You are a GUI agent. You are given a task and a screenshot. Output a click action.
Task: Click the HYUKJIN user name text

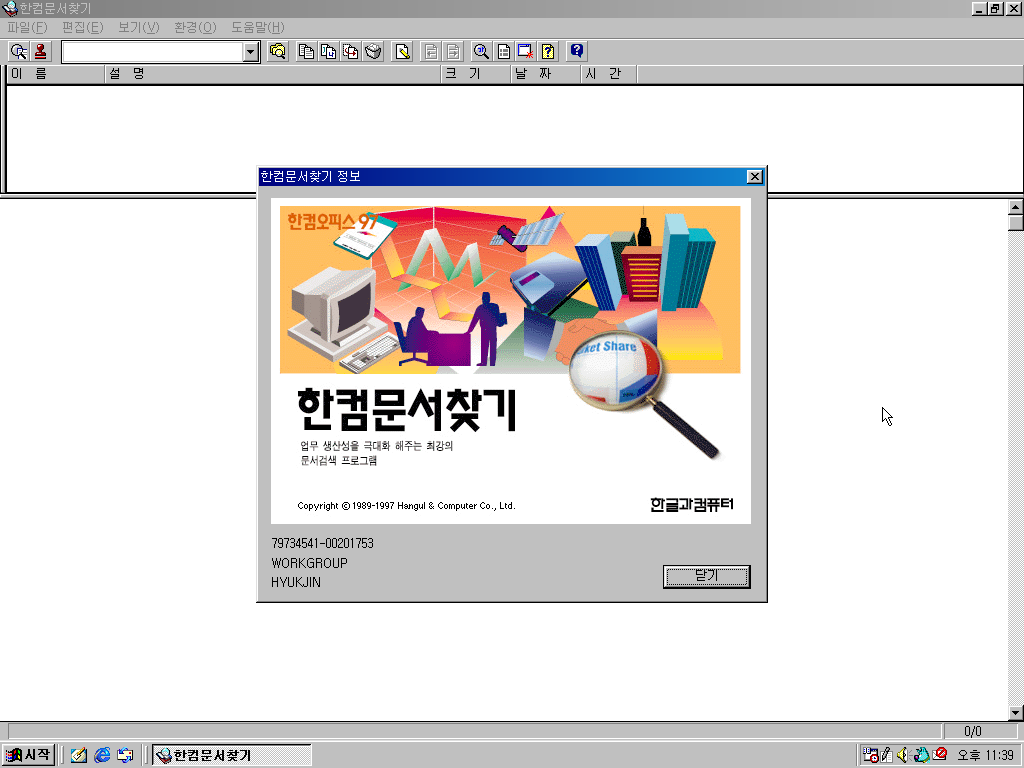[x=296, y=582]
